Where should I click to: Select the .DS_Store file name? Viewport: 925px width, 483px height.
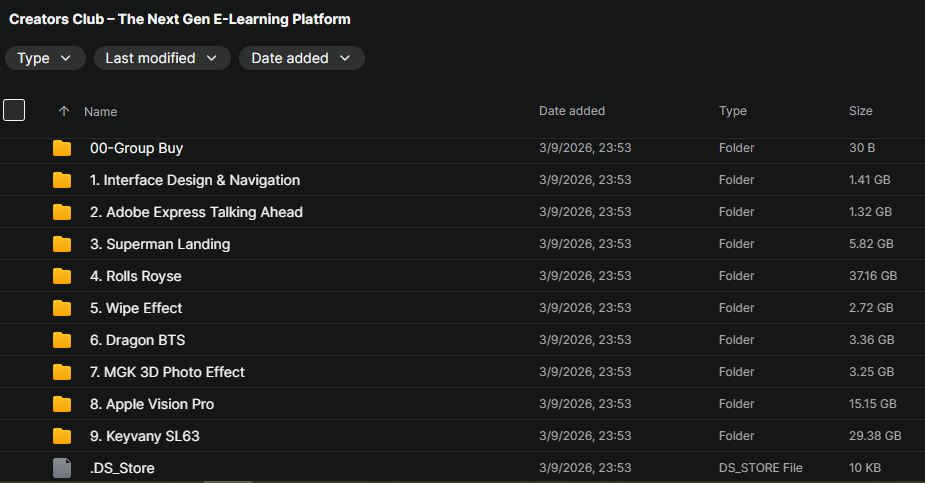(x=122, y=468)
